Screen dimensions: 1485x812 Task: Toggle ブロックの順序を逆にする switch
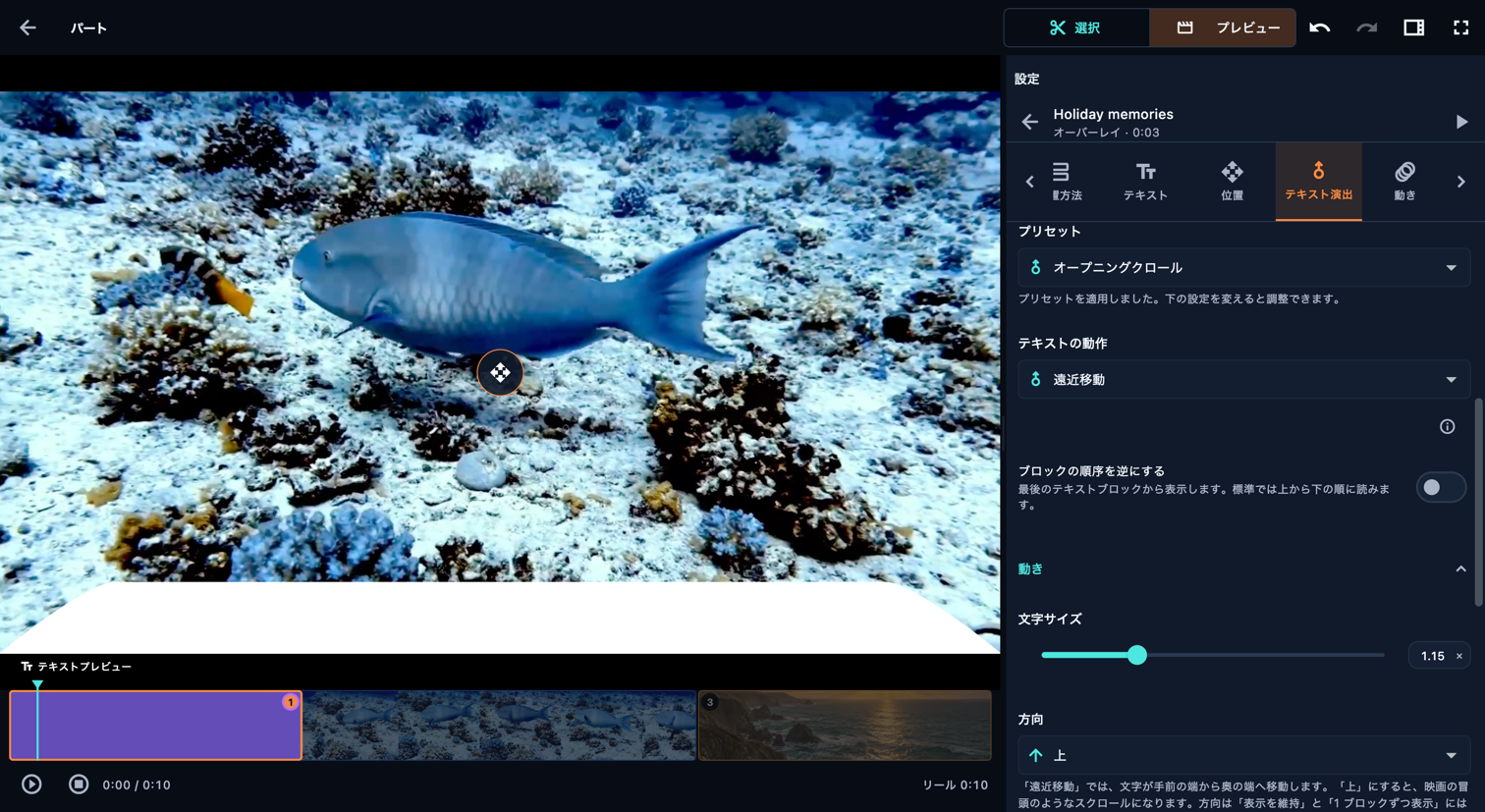pyautogui.click(x=1441, y=487)
